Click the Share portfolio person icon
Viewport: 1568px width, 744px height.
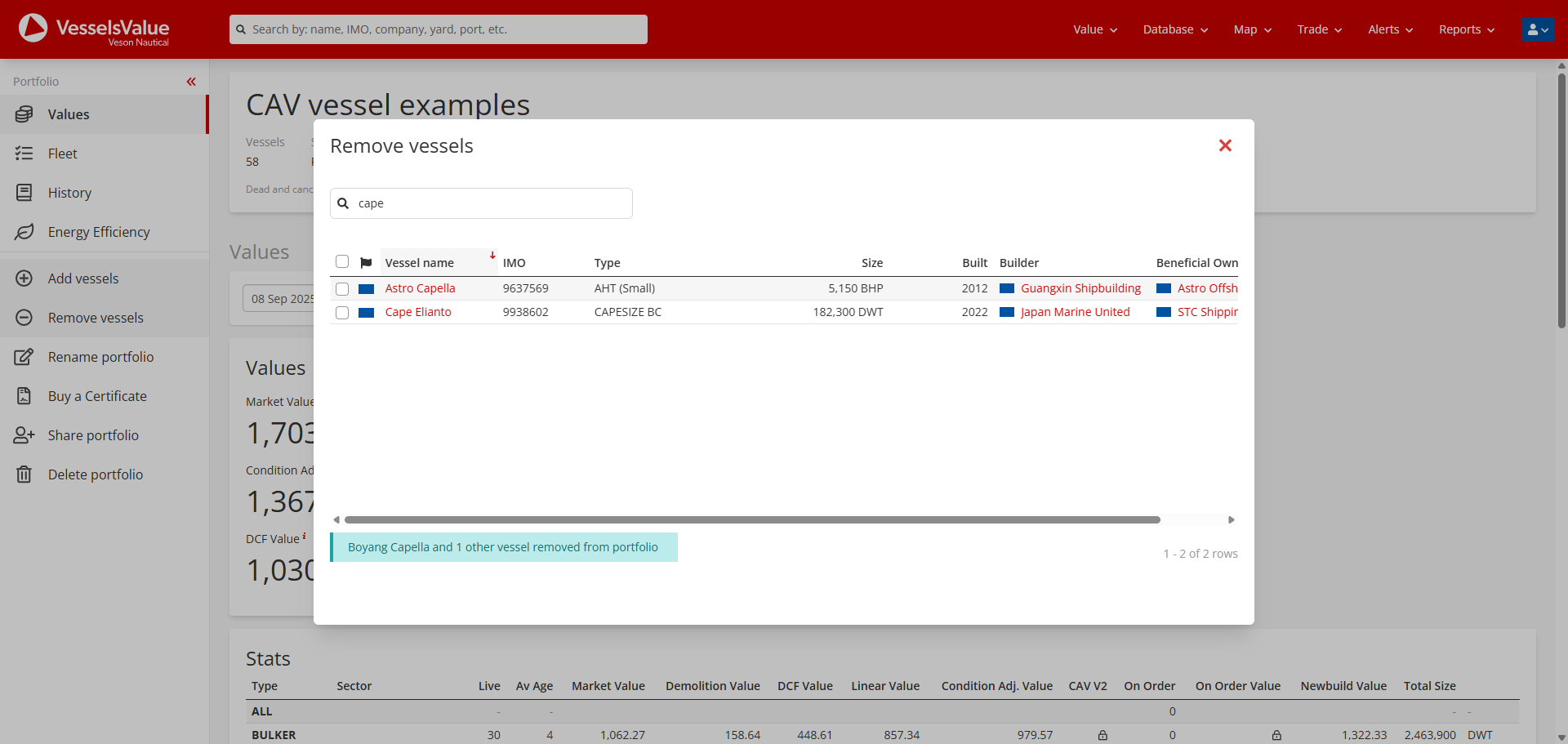24,435
